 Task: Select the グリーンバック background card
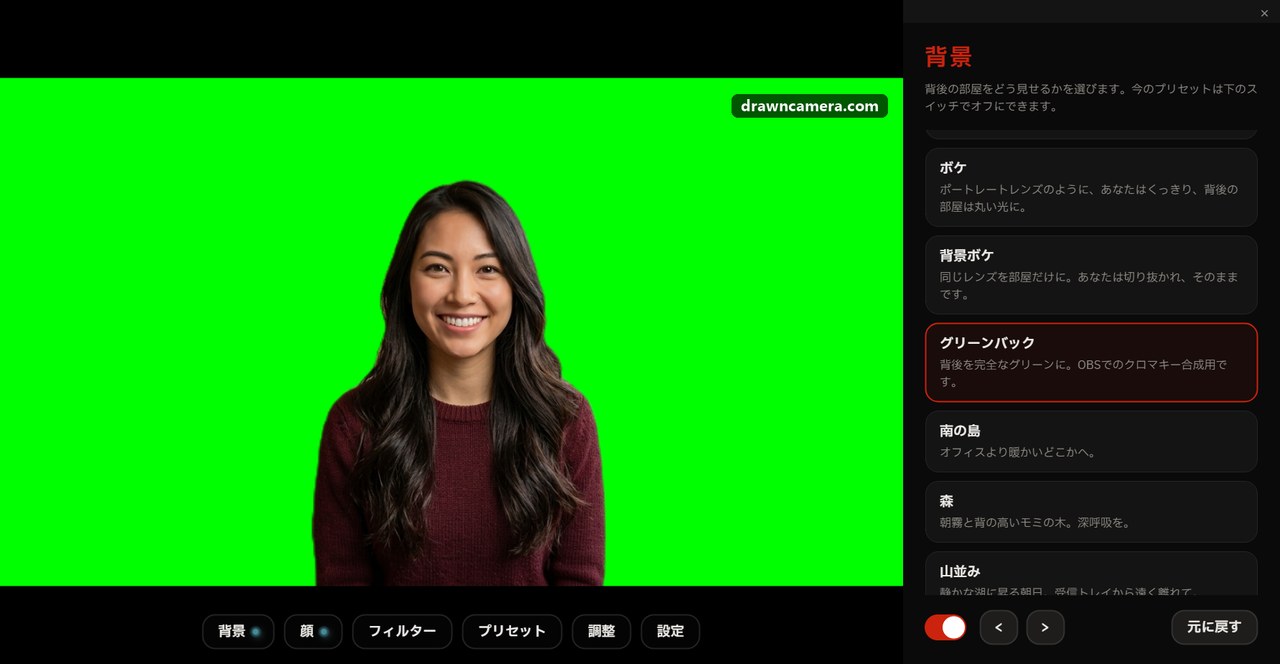(1091, 362)
